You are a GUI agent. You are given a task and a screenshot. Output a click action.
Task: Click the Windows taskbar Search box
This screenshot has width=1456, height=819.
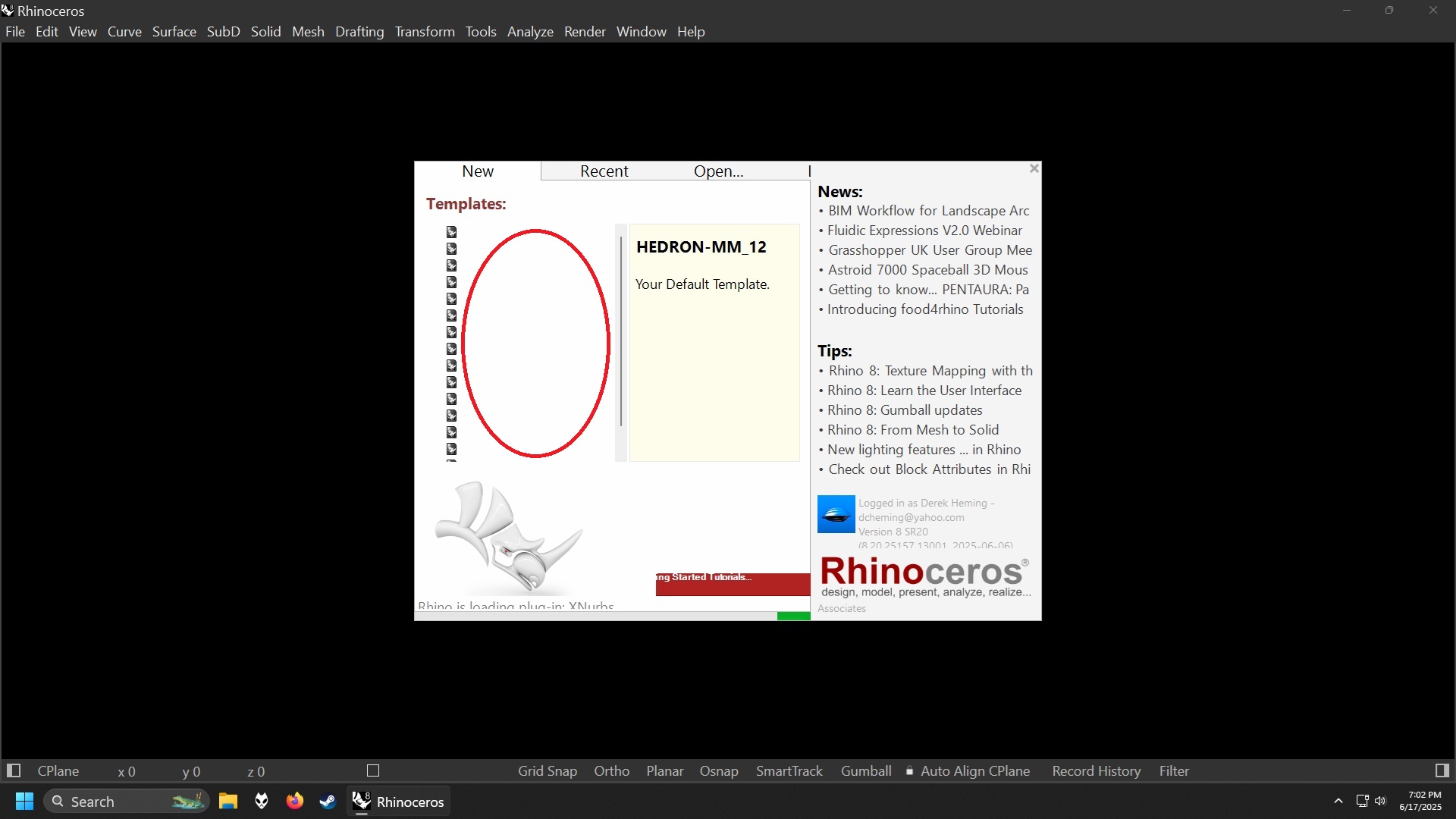tap(126, 802)
